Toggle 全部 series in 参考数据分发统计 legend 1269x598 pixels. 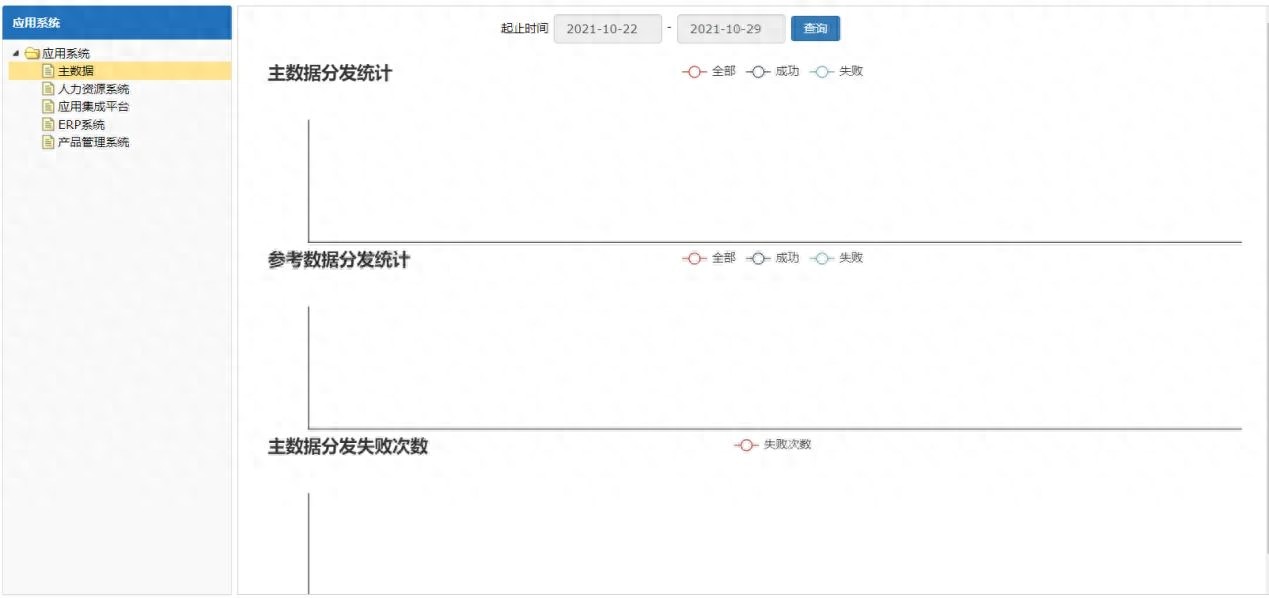pyautogui.click(x=709, y=258)
